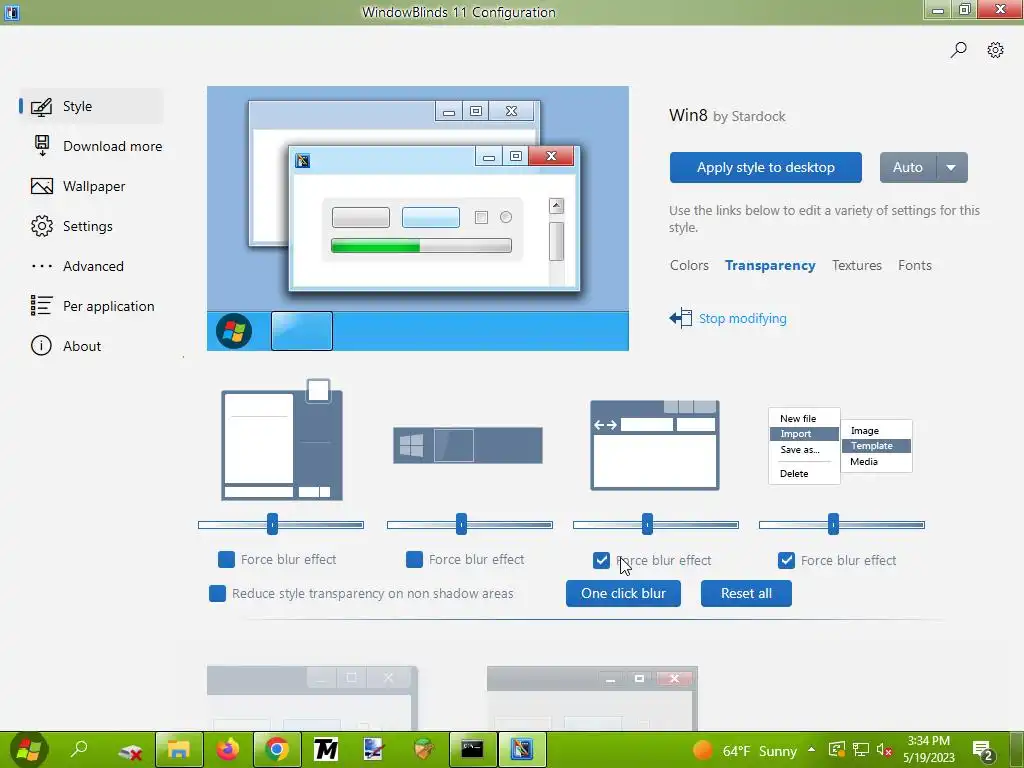Open Per application settings

(93, 306)
